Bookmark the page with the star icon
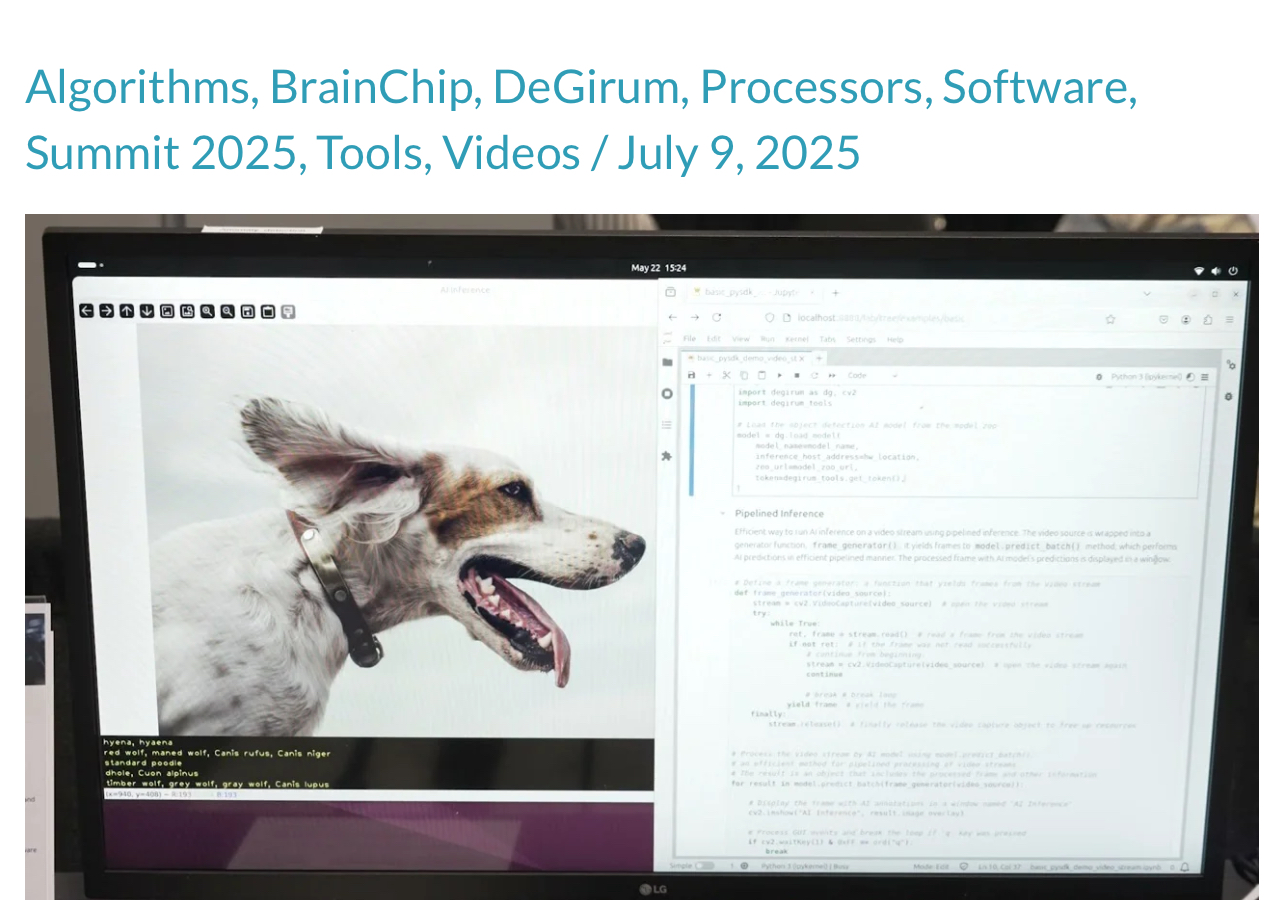 (x=1110, y=319)
